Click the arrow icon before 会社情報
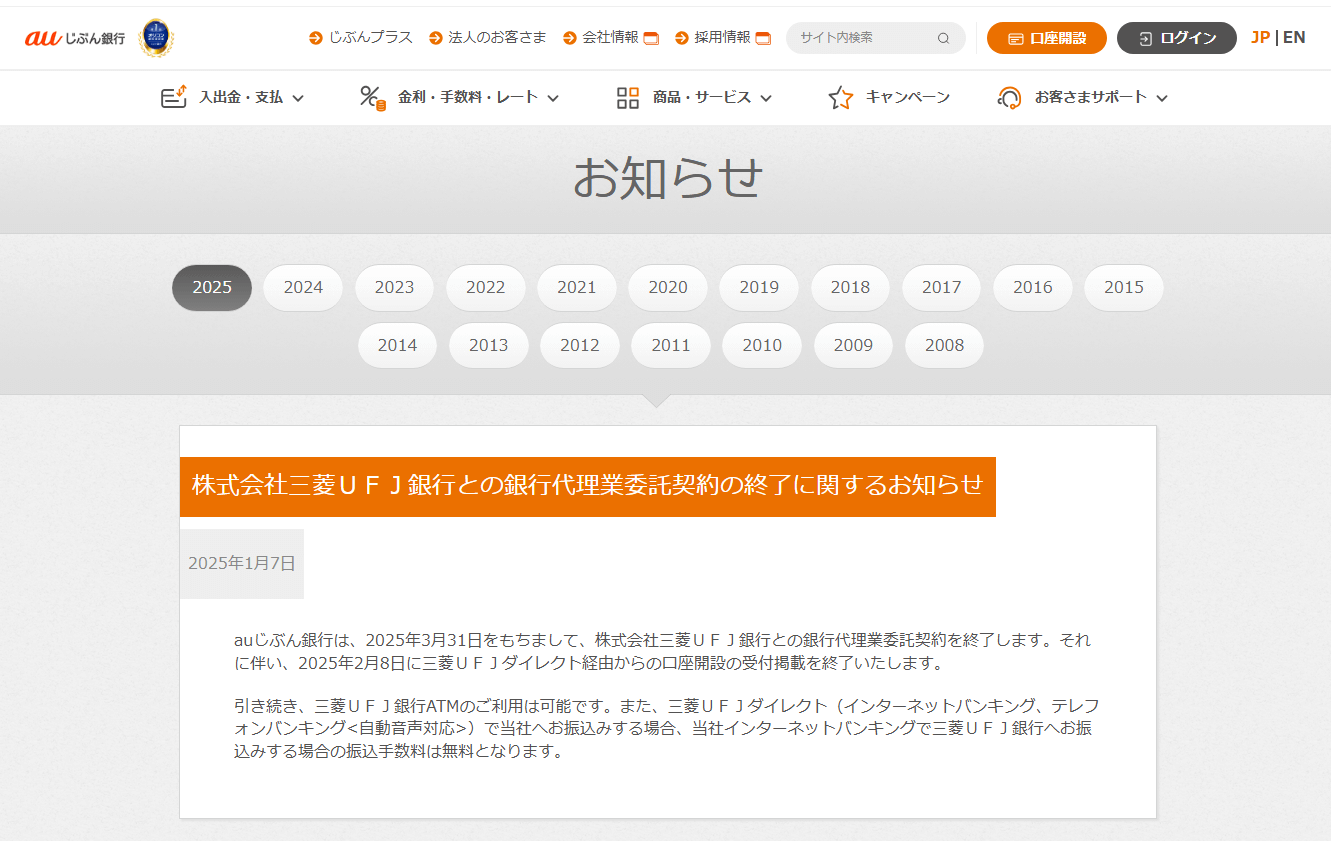This screenshot has height=841, width=1331. (x=570, y=38)
